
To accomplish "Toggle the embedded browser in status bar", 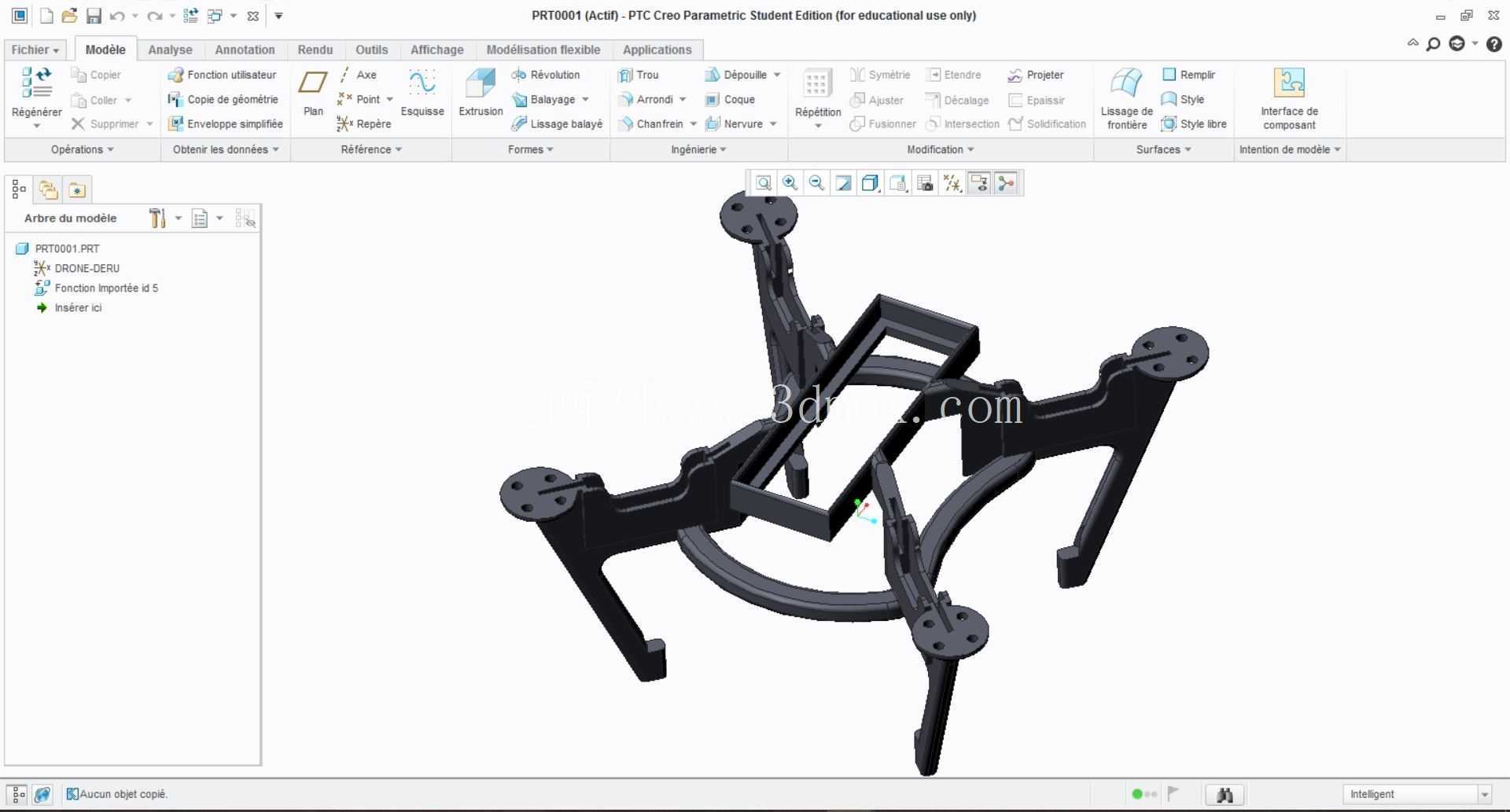I will point(42,794).
